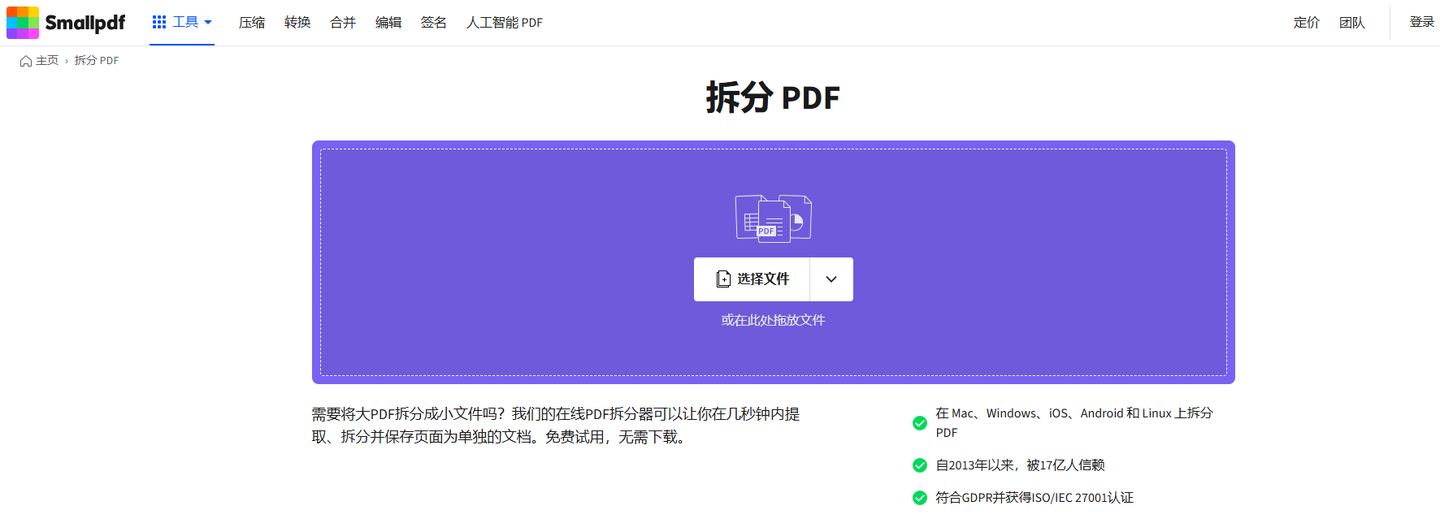This screenshot has width=1440, height=523.
Task: Click the checkmark beside Mac、Windows platforms line
Action: pyautogui.click(x=920, y=423)
